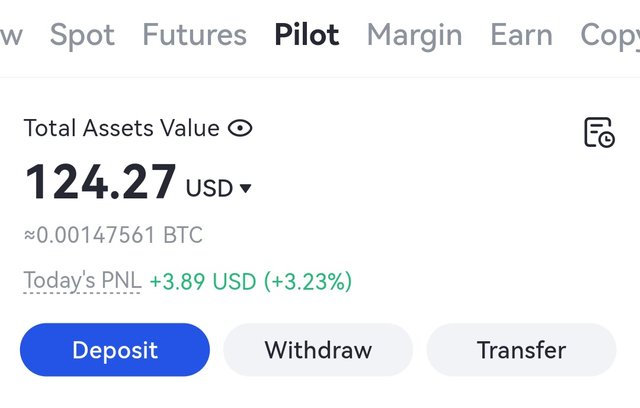640x408 pixels.
Task: Click the blue Deposit button
Action: tap(115, 350)
